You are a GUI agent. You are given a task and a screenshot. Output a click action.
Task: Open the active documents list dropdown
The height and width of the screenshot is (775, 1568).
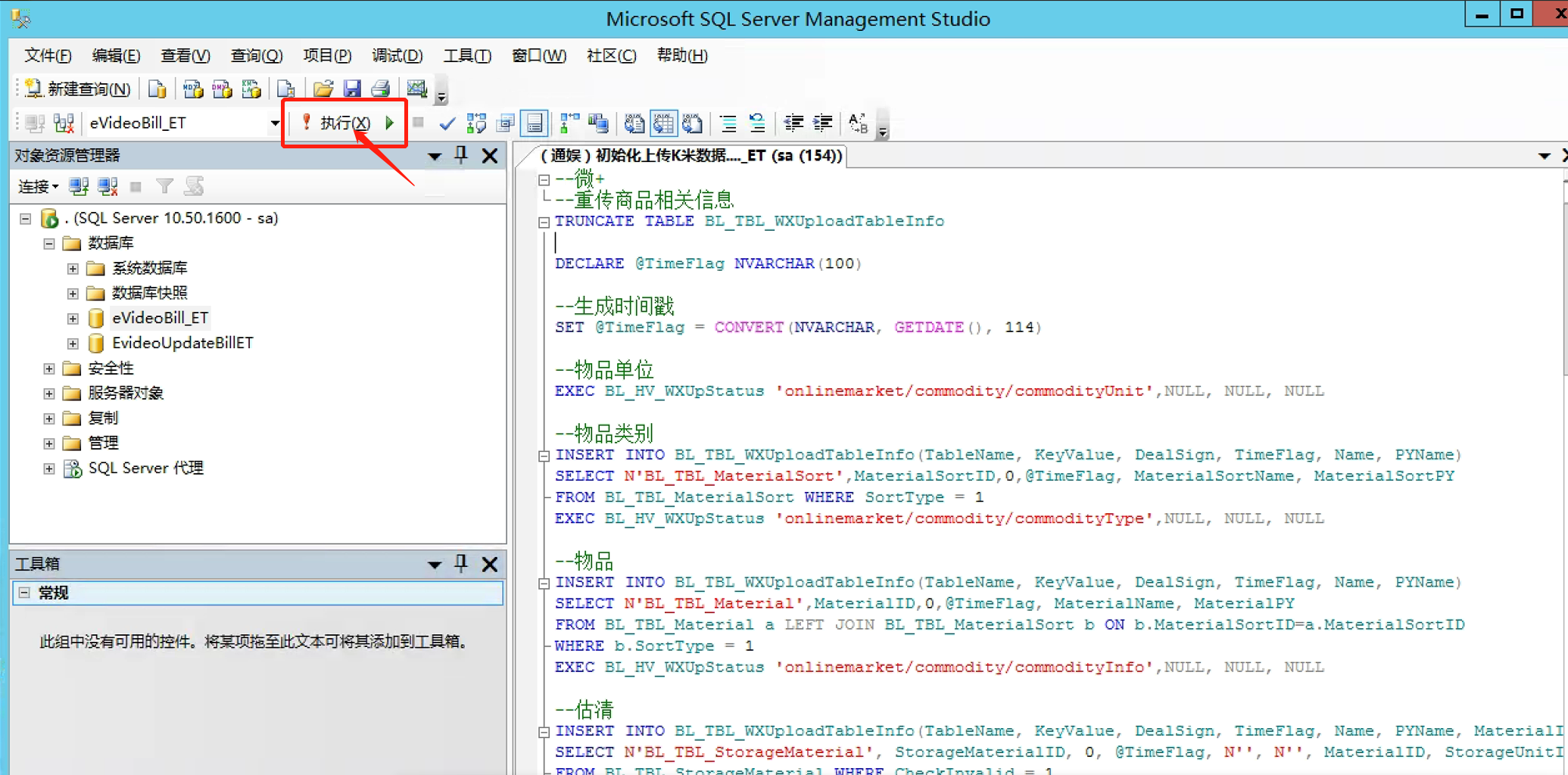(1545, 156)
